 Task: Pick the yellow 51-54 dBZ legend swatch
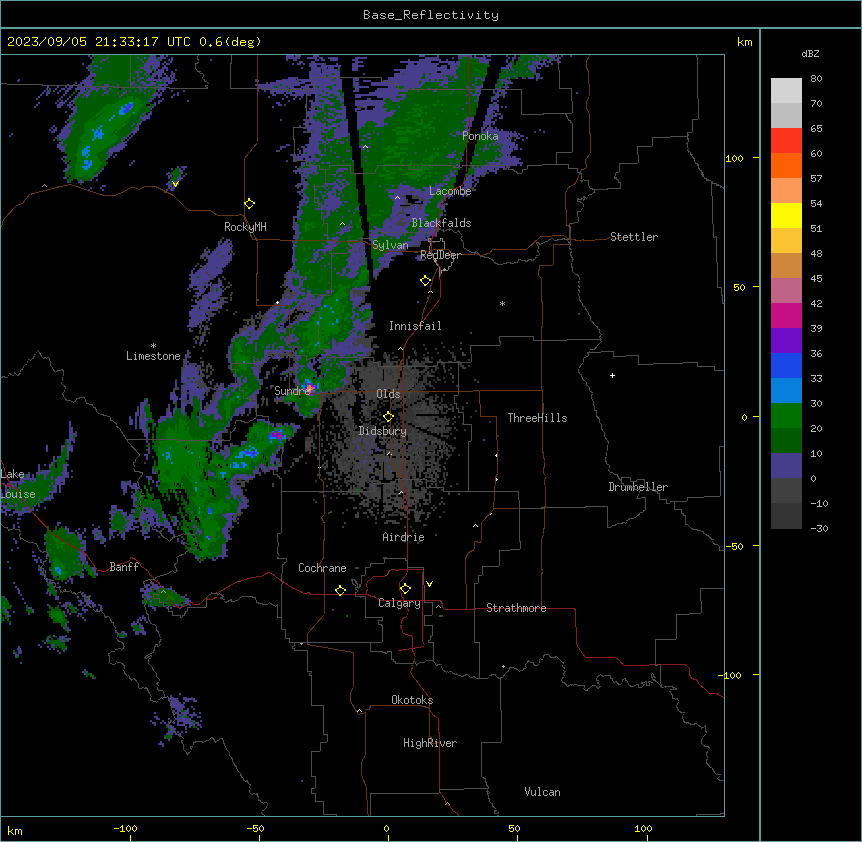tap(786, 215)
